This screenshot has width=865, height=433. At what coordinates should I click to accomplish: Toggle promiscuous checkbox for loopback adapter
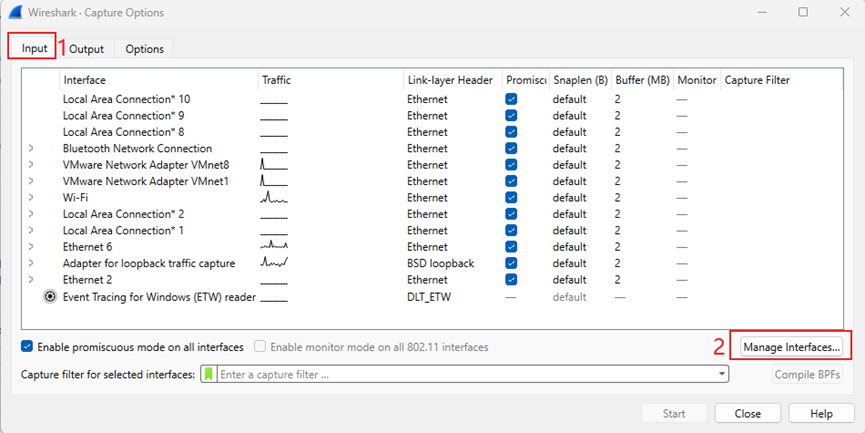tap(511, 263)
